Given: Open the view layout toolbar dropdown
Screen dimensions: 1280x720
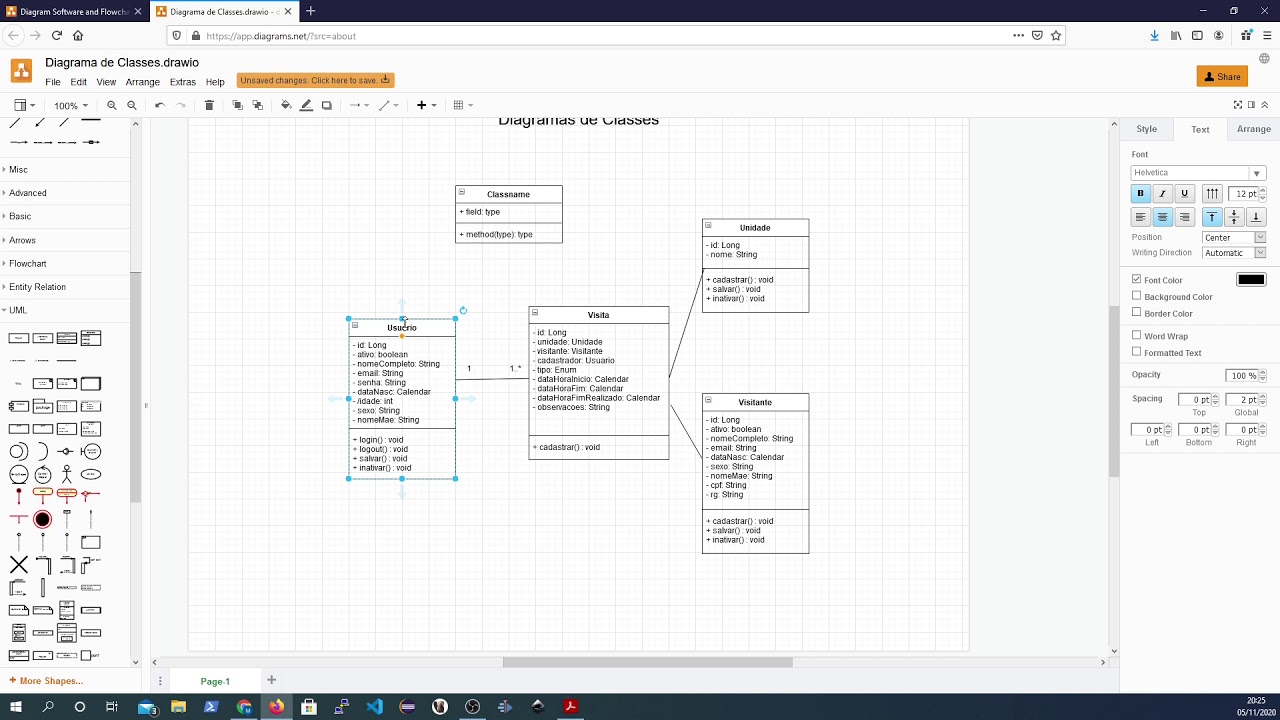Looking at the screenshot, I should tap(24, 105).
